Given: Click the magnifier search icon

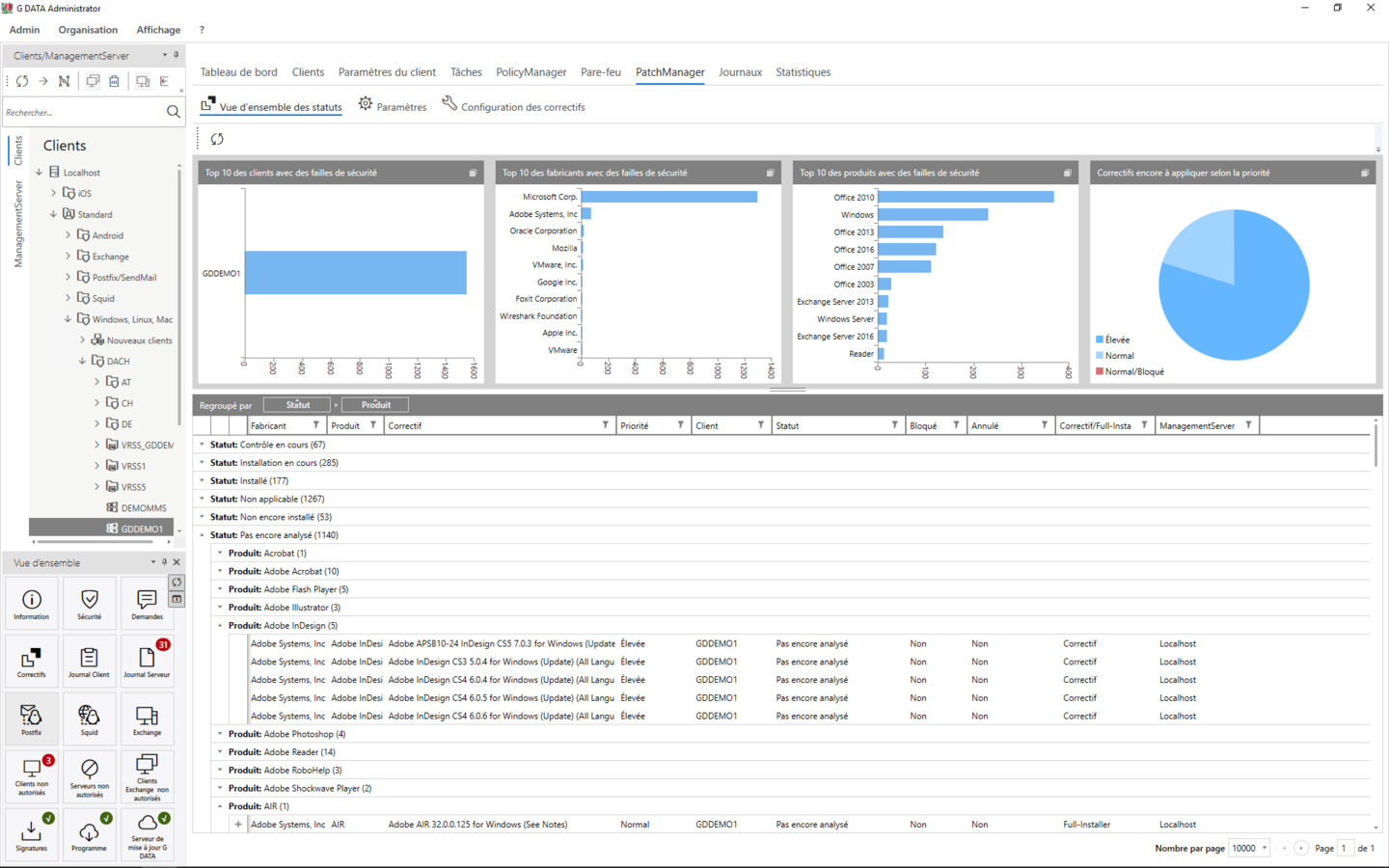Looking at the screenshot, I should click(x=174, y=112).
